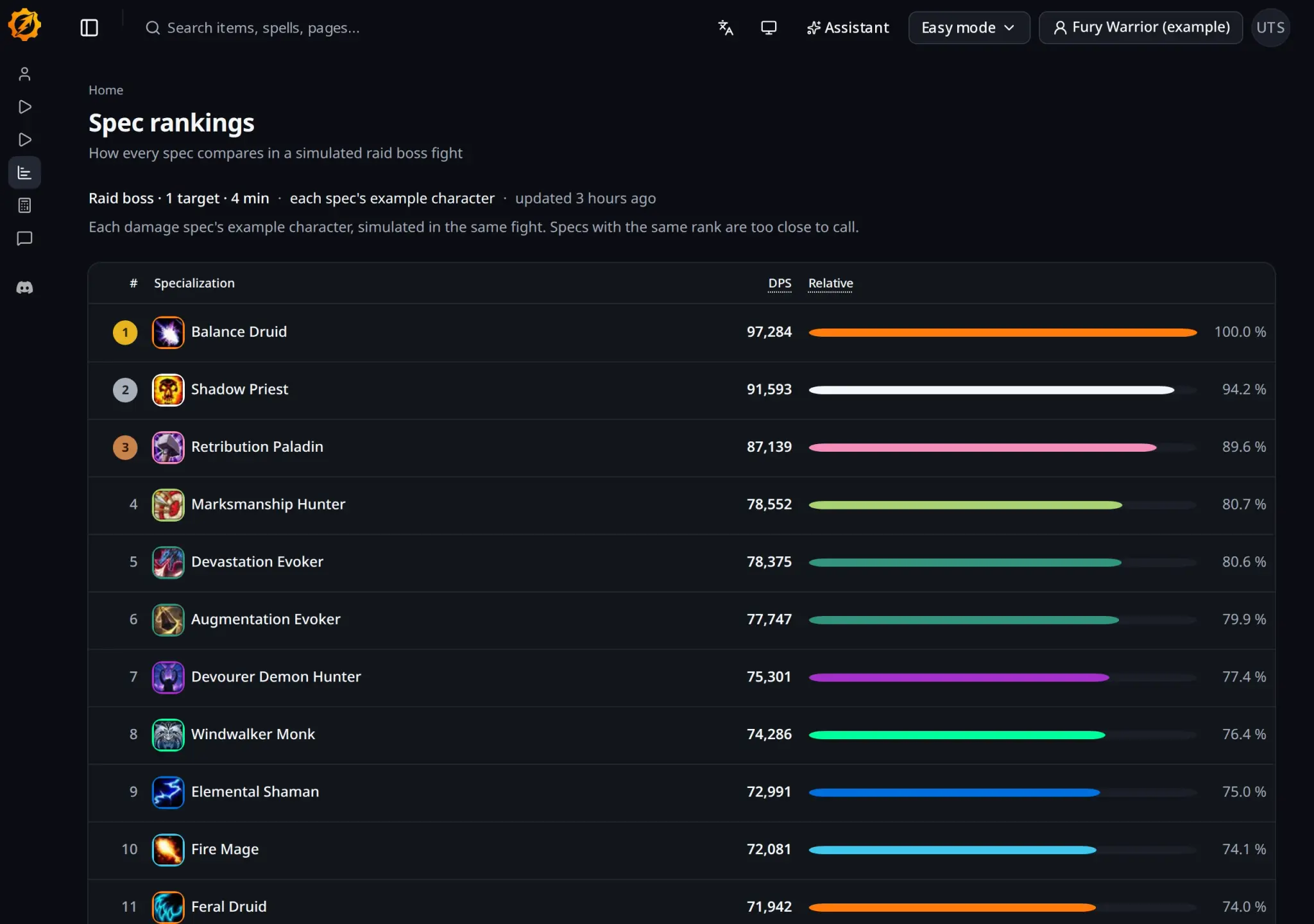The width and height of the screenshot is (1314, 924).
Task: Select the Elemental Shaman name
Action: (255, 792)
